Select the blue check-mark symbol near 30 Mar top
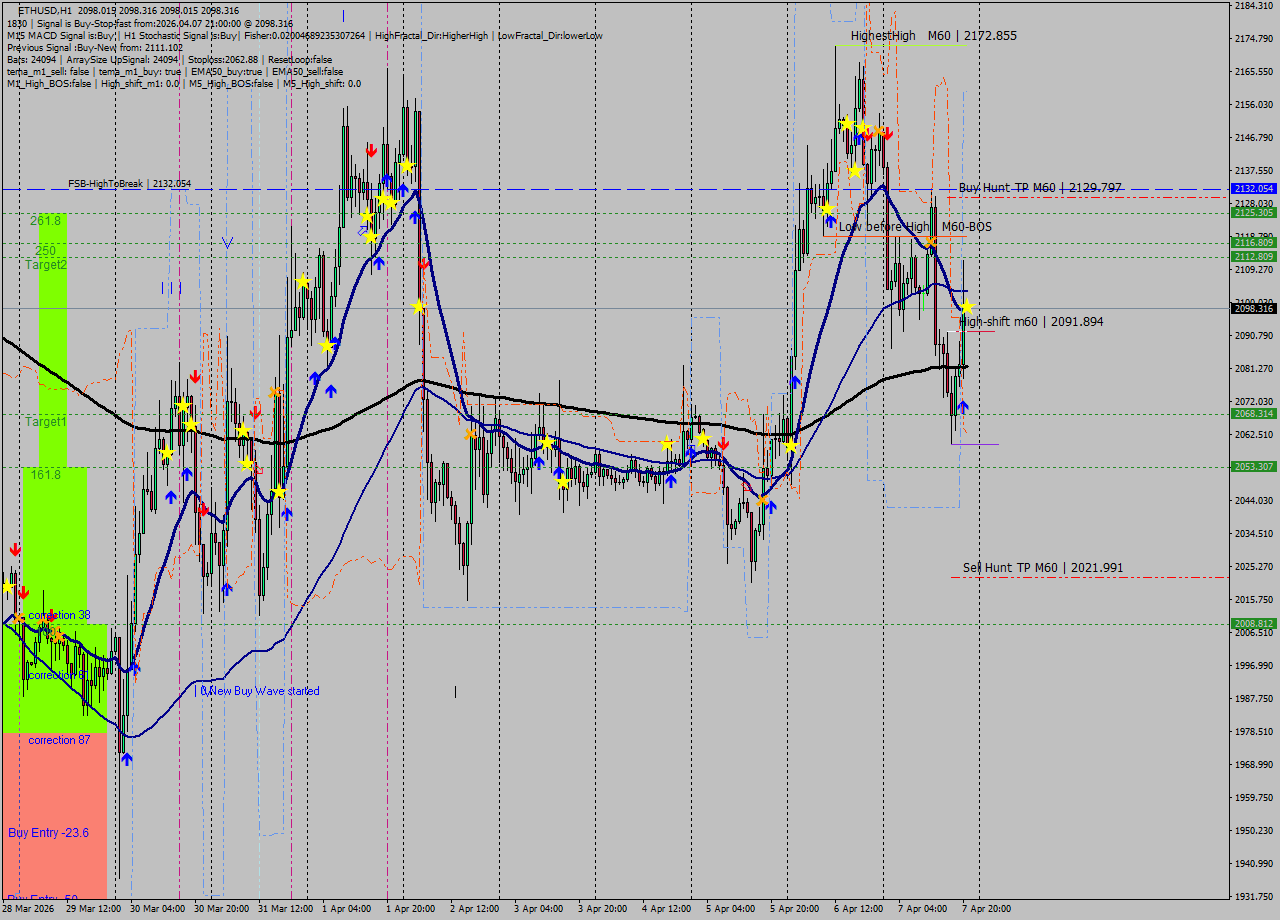The image size is (1280, 920). coord(228,241)
